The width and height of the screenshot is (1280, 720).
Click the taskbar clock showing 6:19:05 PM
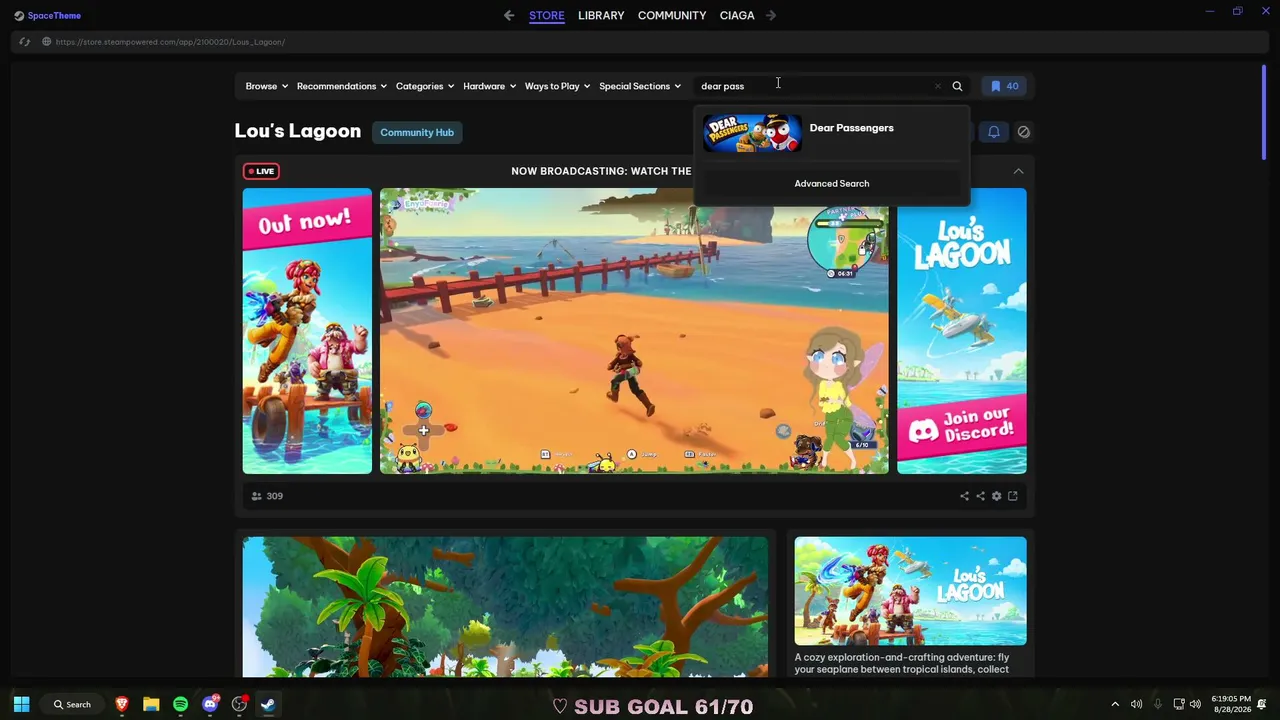pyautogui.click(x=1231, y=704)
